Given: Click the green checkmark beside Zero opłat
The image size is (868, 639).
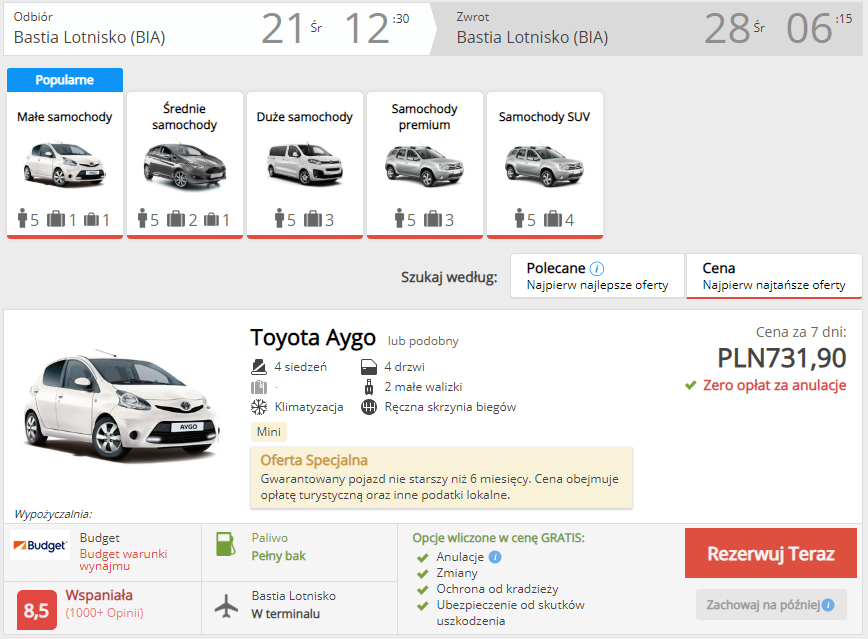Looking at the screenshot, I should pos(690,385).
